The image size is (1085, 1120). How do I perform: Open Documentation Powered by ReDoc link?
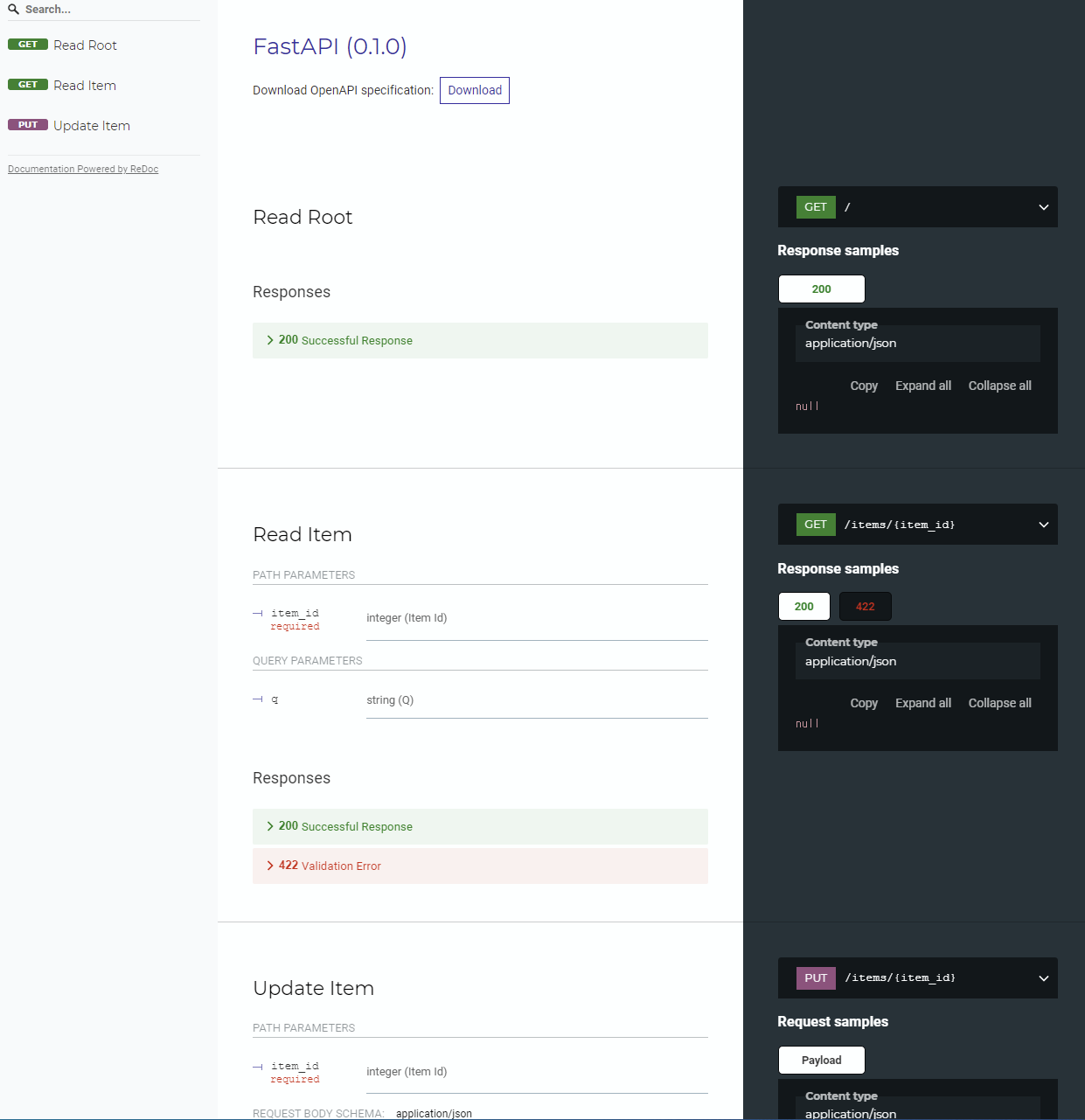(83, 170)
